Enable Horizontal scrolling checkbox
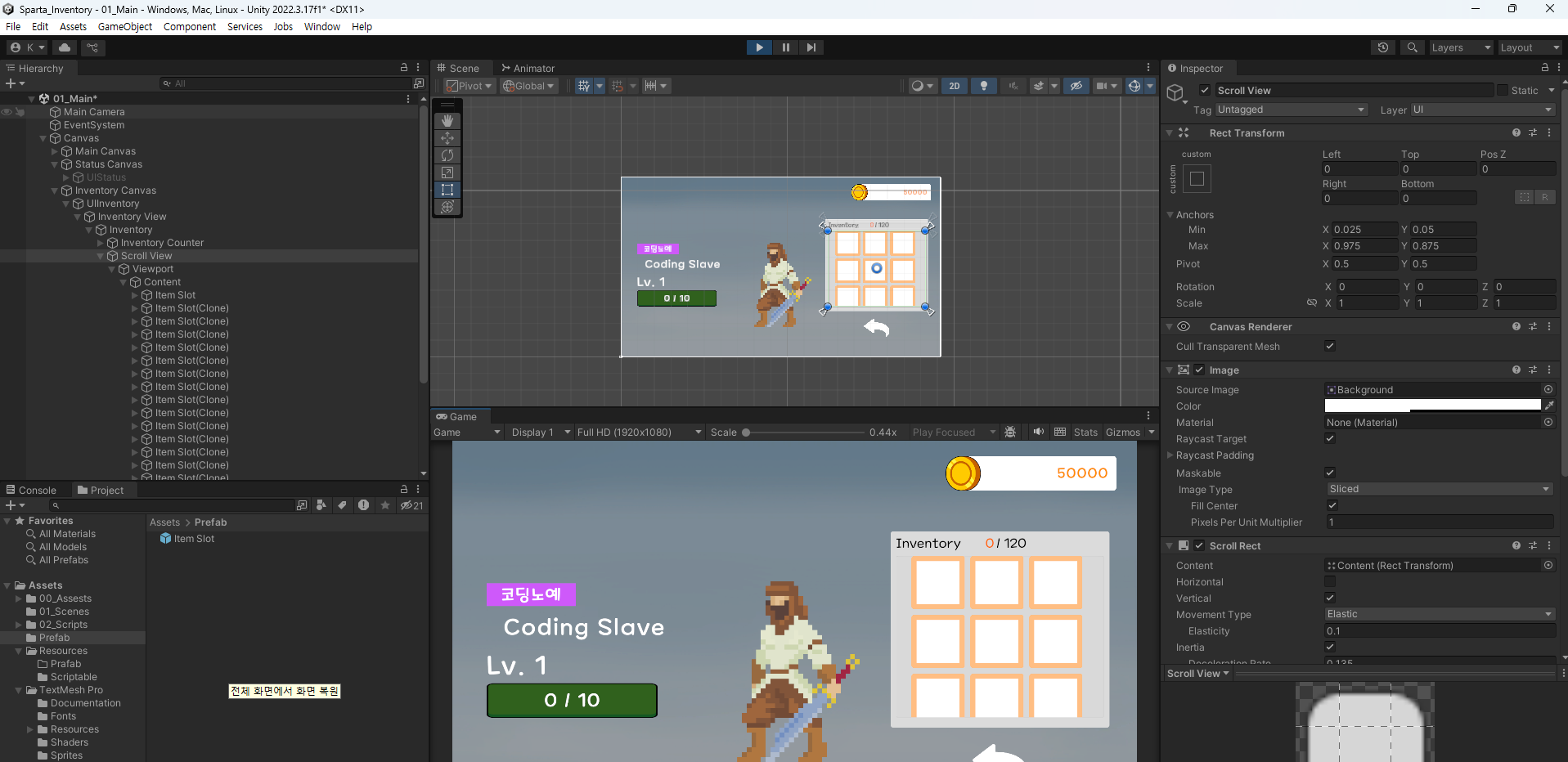The height and width of the screenshot is (762, 1568). [x=1330, y=581]
